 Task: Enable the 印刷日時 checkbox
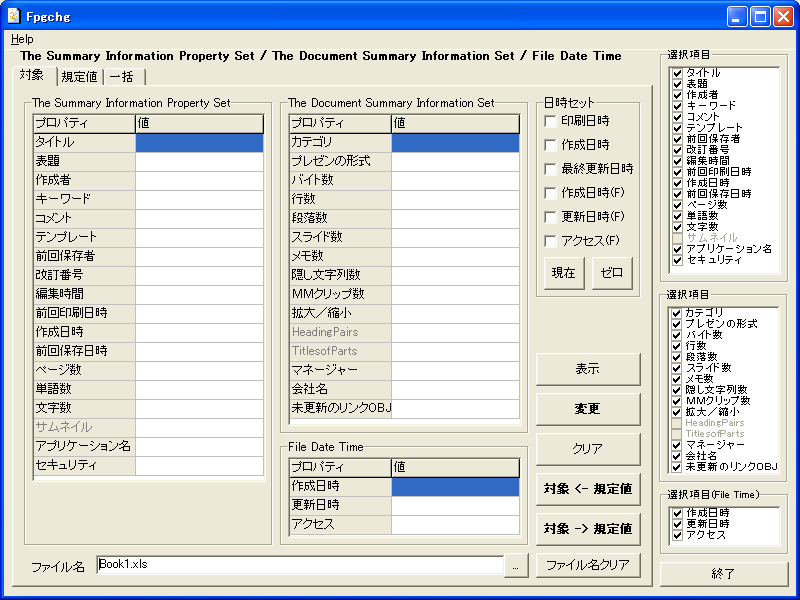(x=550, y=121)
